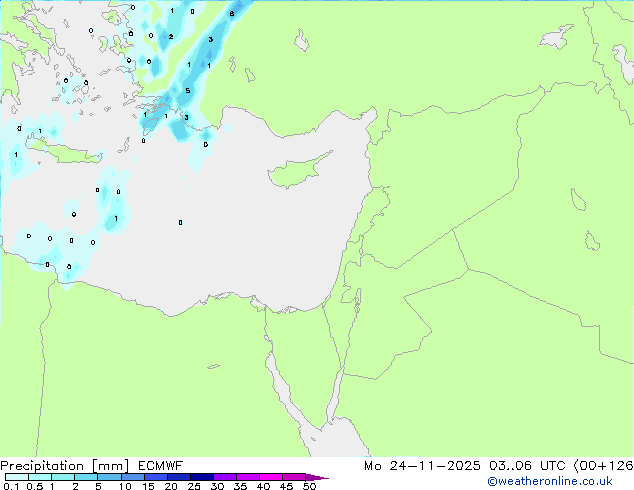Pick the 45–50 mm legend color swatch
This screenshot has height=490, width=634.
(x=294, y=477)
